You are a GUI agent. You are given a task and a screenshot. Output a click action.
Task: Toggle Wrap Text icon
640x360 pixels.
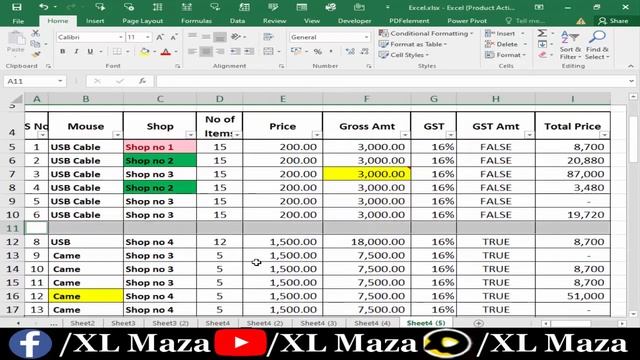tap(268, 37)
